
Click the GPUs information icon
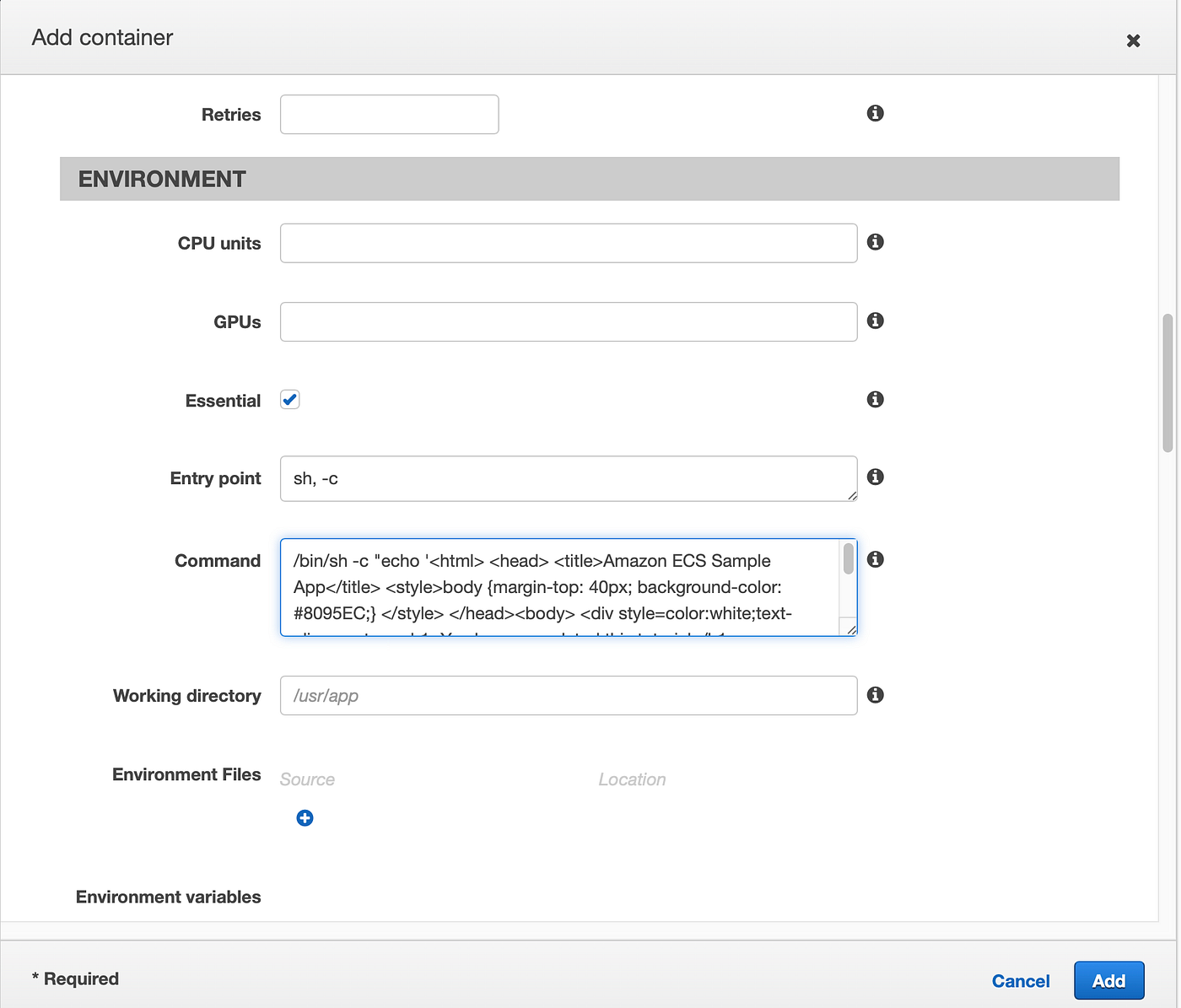click(x=875, y=321)
